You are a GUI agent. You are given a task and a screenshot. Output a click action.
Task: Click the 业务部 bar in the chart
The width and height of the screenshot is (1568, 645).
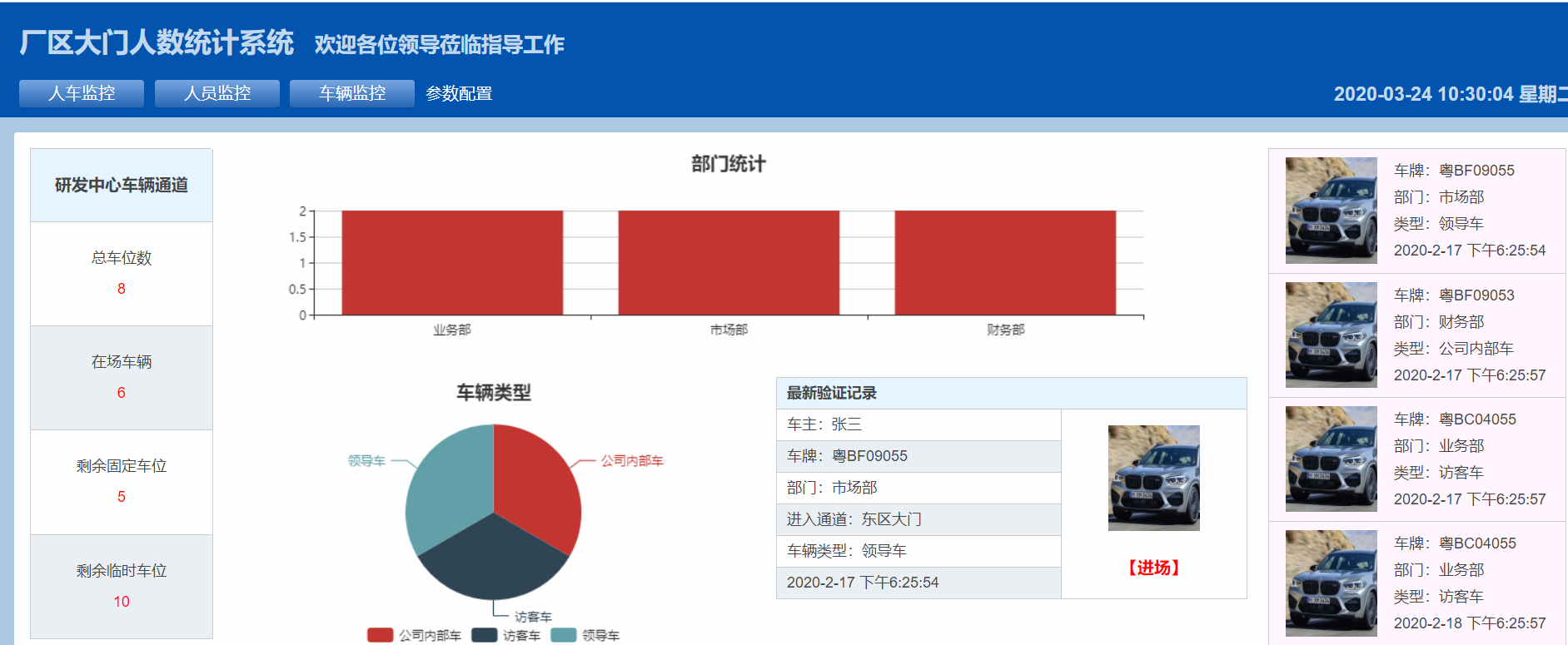point(452,263)
